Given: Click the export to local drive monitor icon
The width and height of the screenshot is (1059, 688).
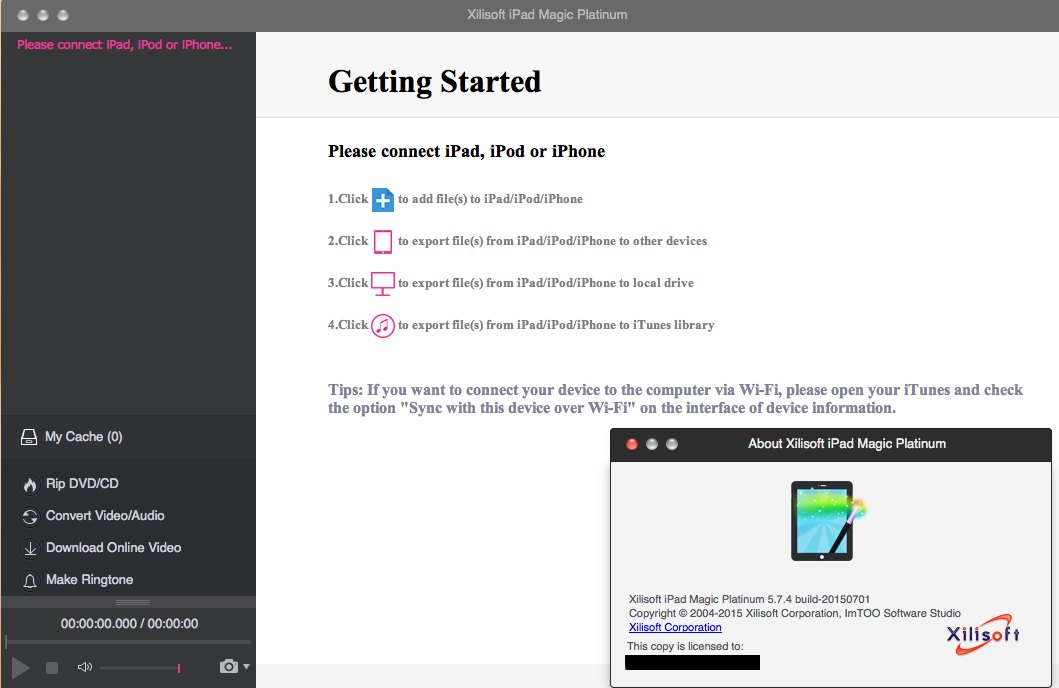Looking at the screenshot, I should [x=383, y=284].
